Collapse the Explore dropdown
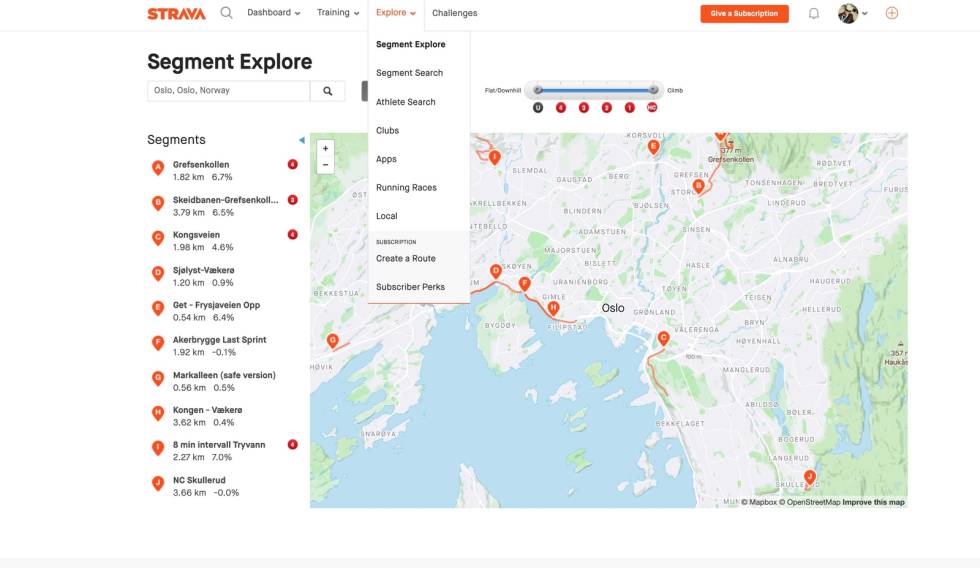Image resolution: width=980 pixels, height=568 pixels. point(396,12)
